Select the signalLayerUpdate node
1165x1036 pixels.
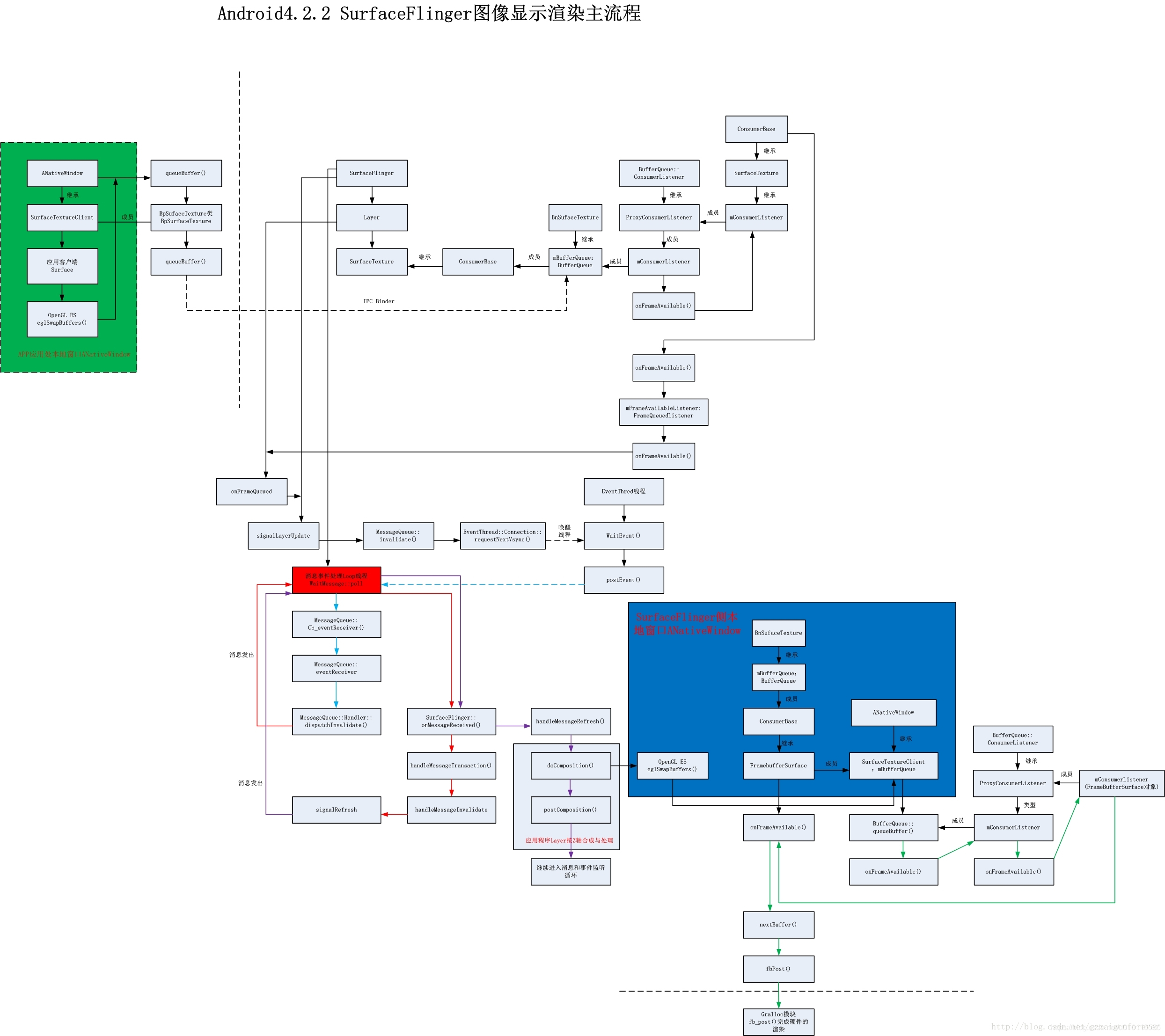283,536
